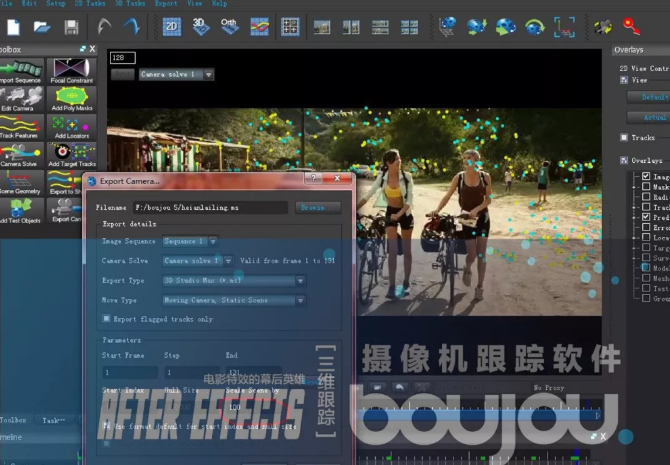Open the Edit Camera tool

[21, 99]
